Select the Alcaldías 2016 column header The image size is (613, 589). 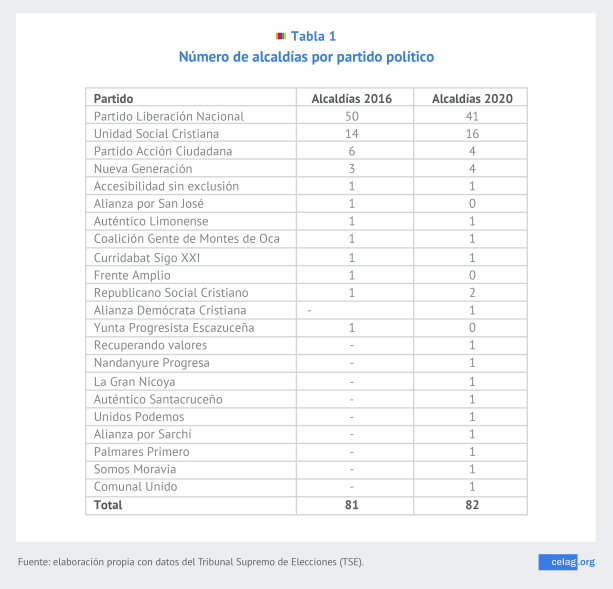click(x=351, y=98)
